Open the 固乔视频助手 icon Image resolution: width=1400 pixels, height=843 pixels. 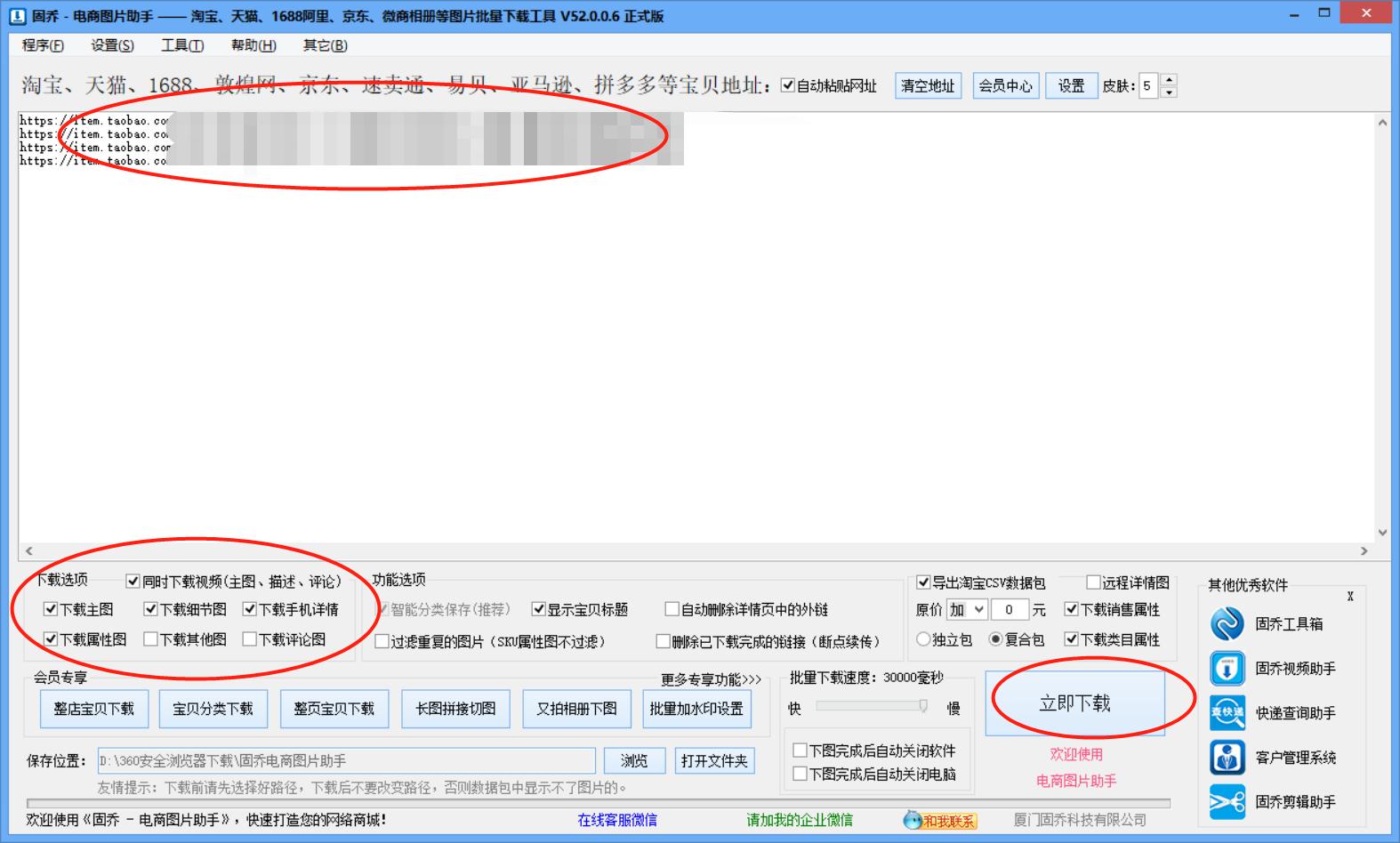coord(1227,668)
